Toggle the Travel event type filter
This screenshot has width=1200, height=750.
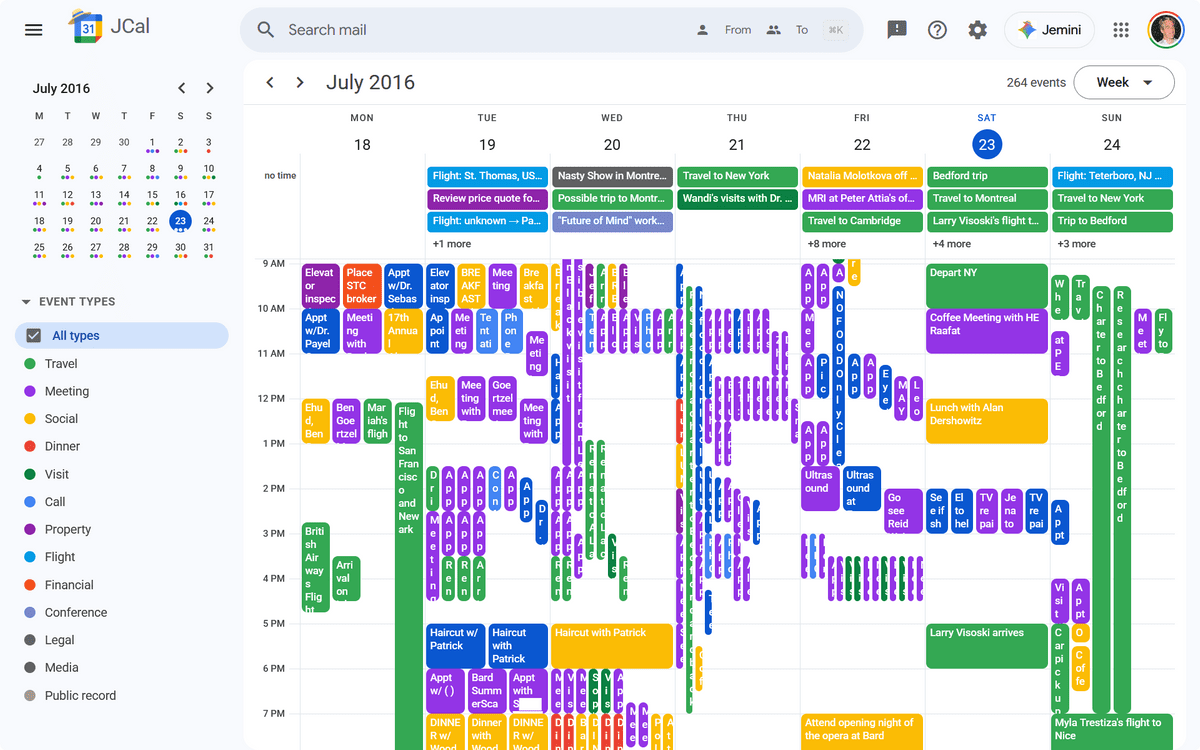tap(61, 364)
